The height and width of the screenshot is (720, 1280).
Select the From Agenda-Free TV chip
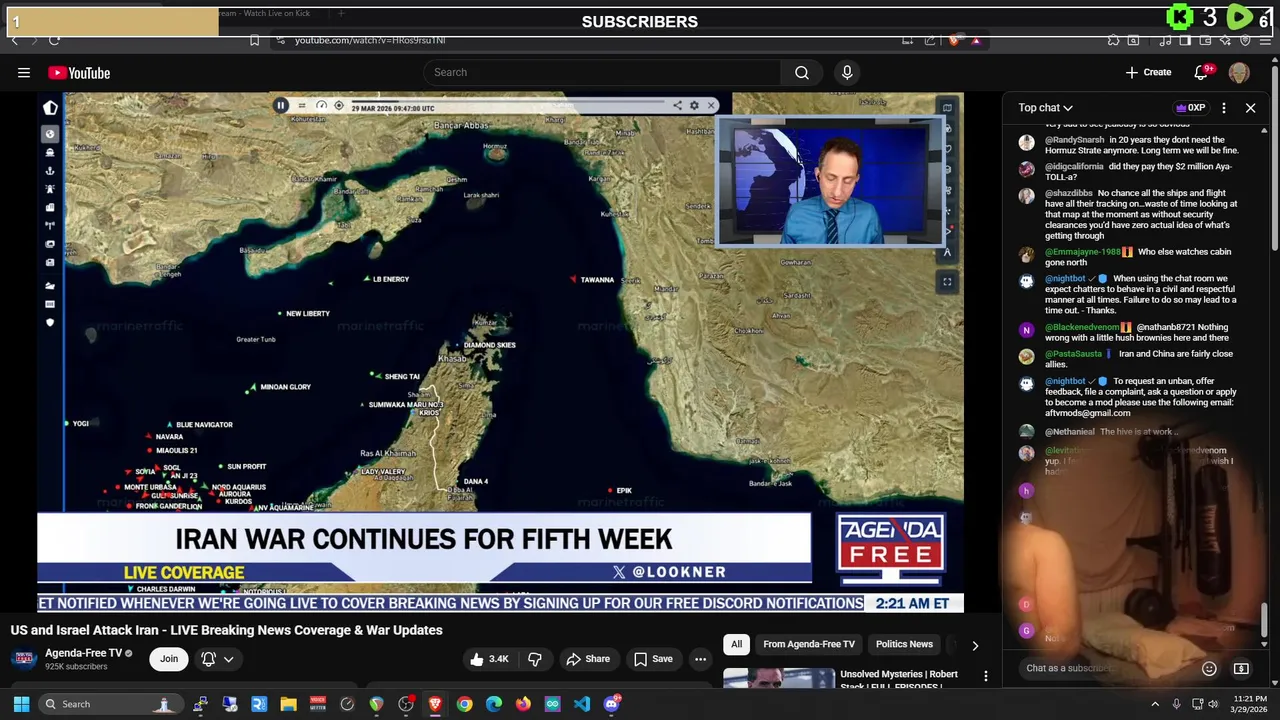click(x=809, y=645)
